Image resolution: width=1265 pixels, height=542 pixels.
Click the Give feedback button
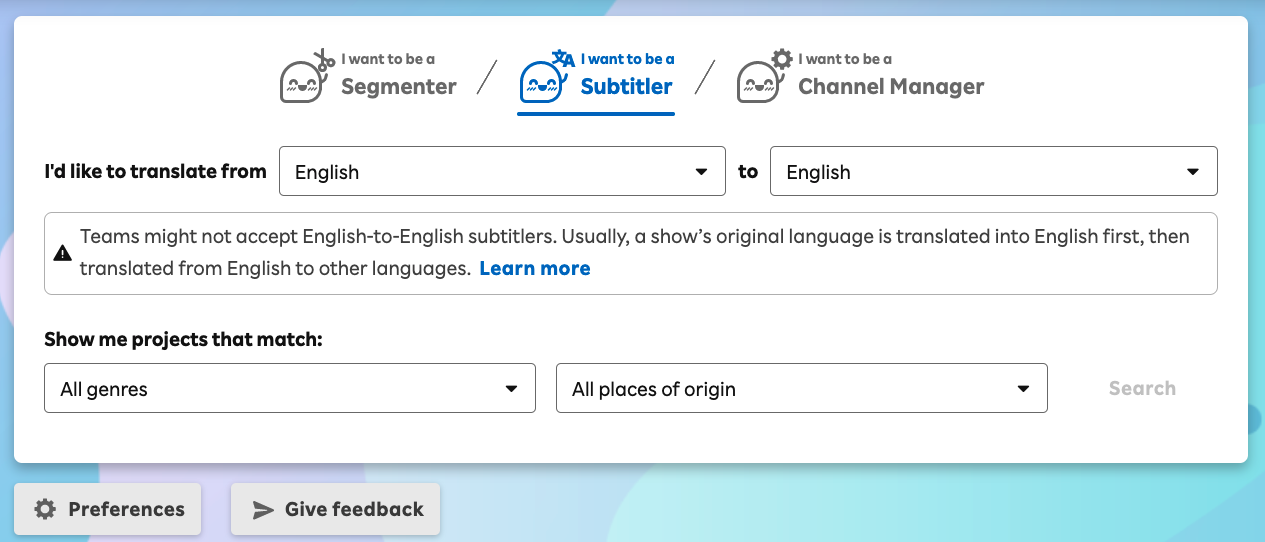(335, 509)
